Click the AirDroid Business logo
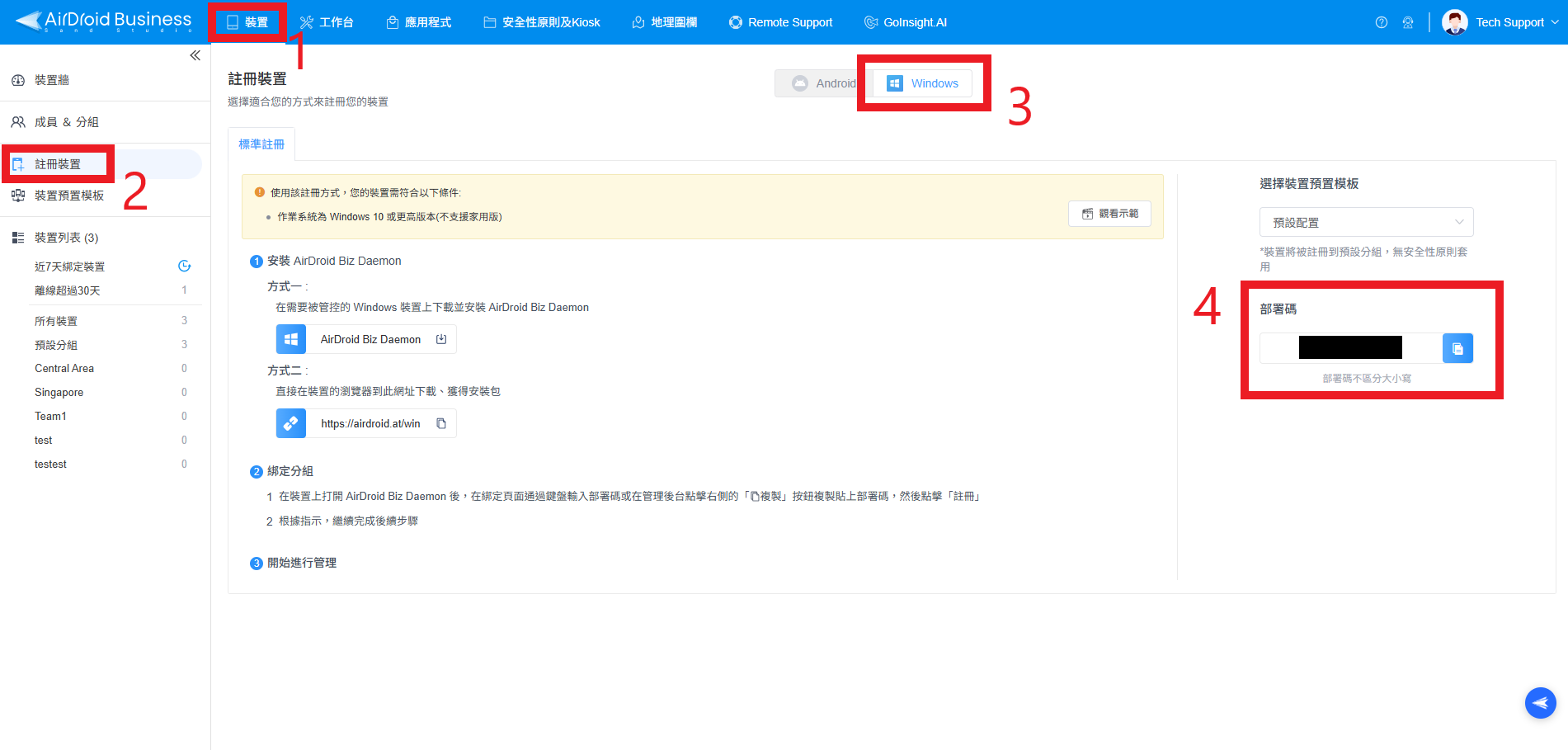Image resolution: width=1568 pixels, height=750 pixels. 103,21
